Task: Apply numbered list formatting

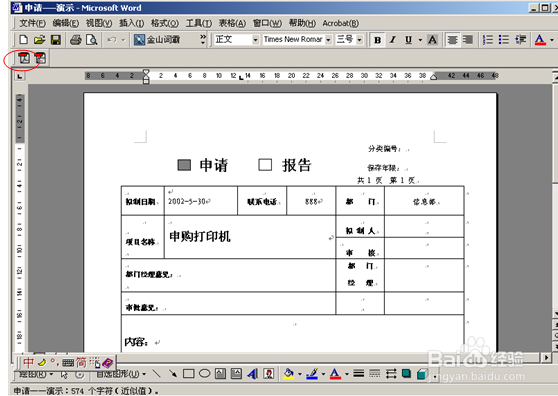Action: 488,39
